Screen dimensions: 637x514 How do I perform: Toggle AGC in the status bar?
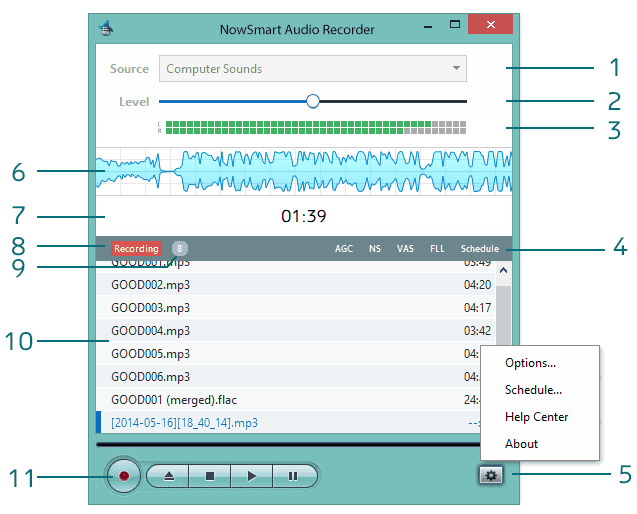pyautogui.click(x=344, y=249)
